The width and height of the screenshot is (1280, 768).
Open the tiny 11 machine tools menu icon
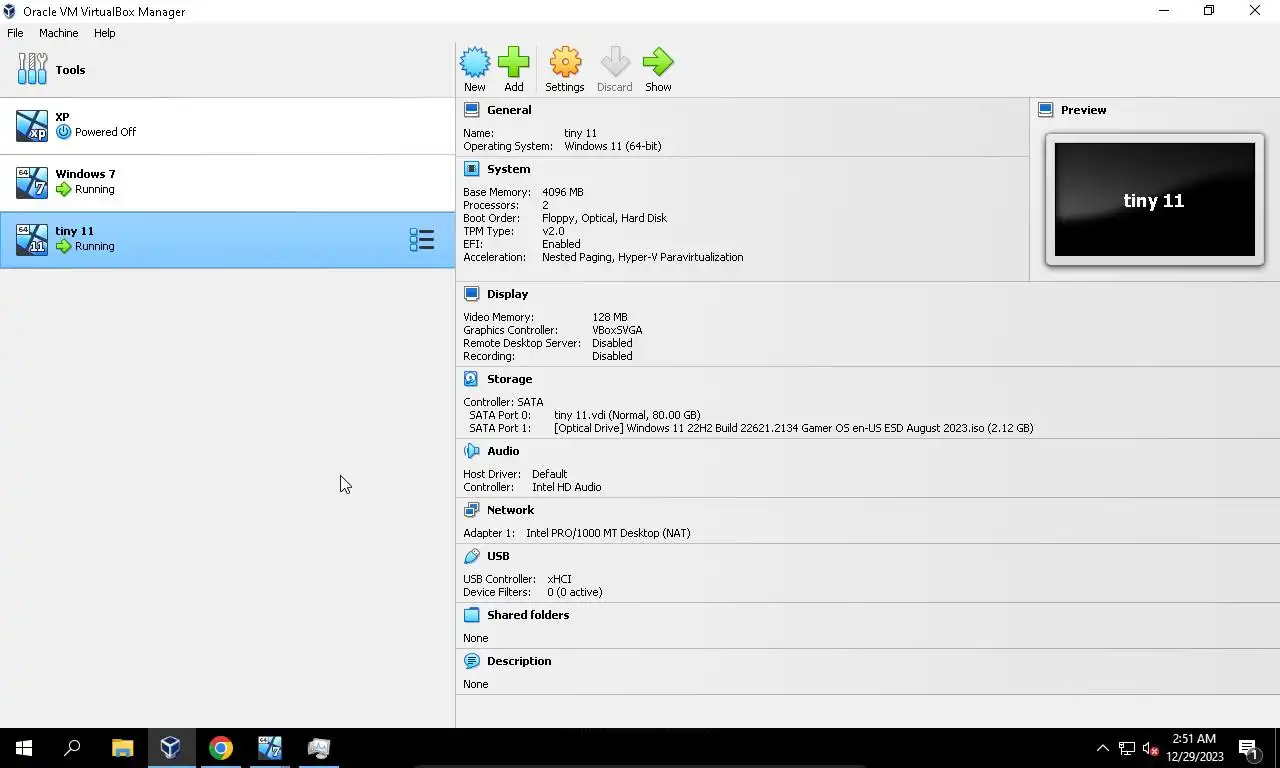[422, 240]
